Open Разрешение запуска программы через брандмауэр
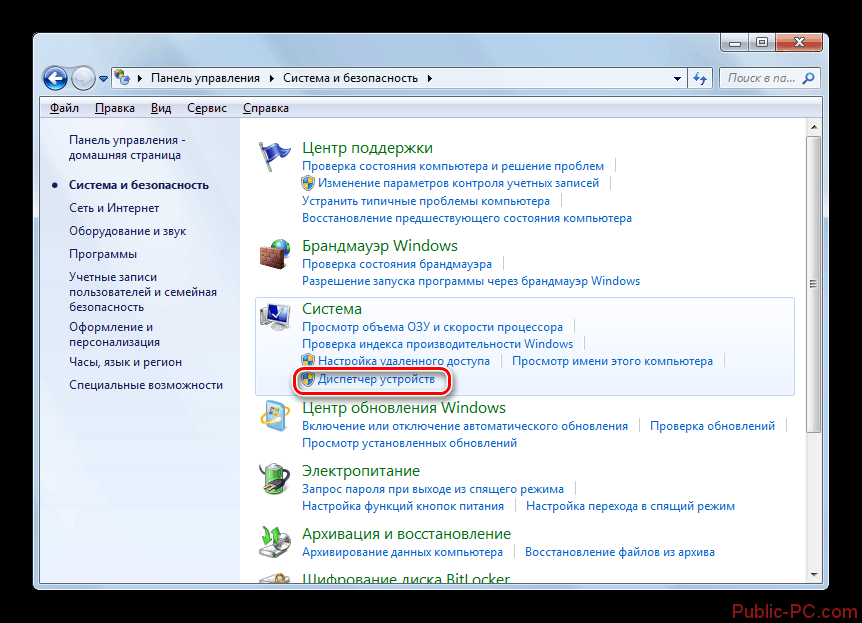Image resolution: width=862 pixels, height=623 pixels. pyautogui.click(x=471, y=282)
